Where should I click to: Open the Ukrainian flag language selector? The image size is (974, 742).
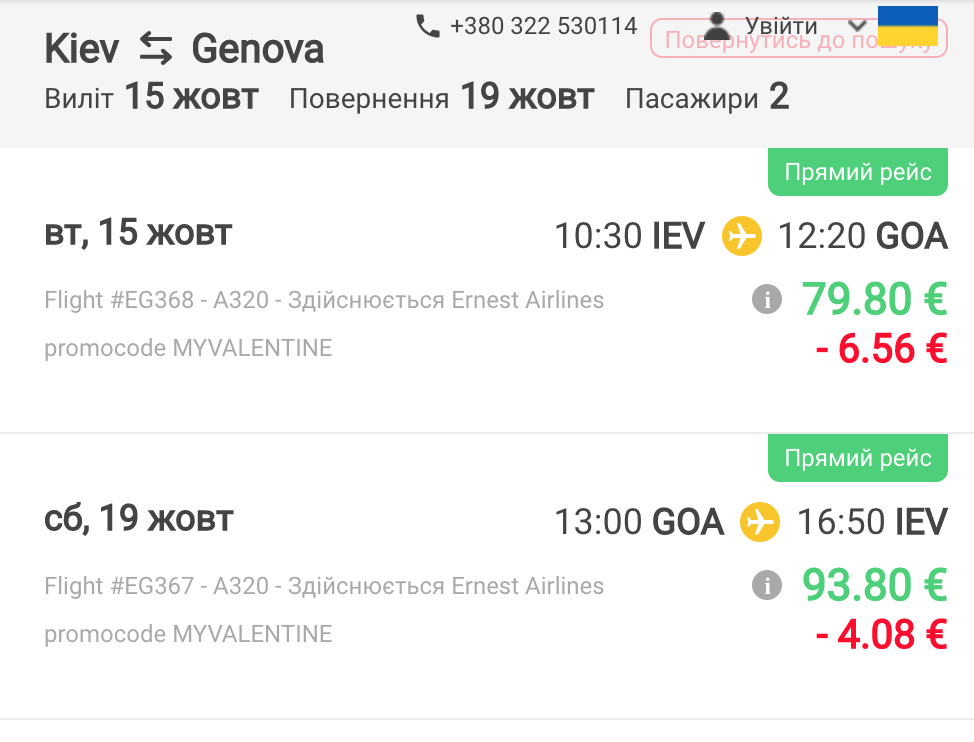pos(907,26)
